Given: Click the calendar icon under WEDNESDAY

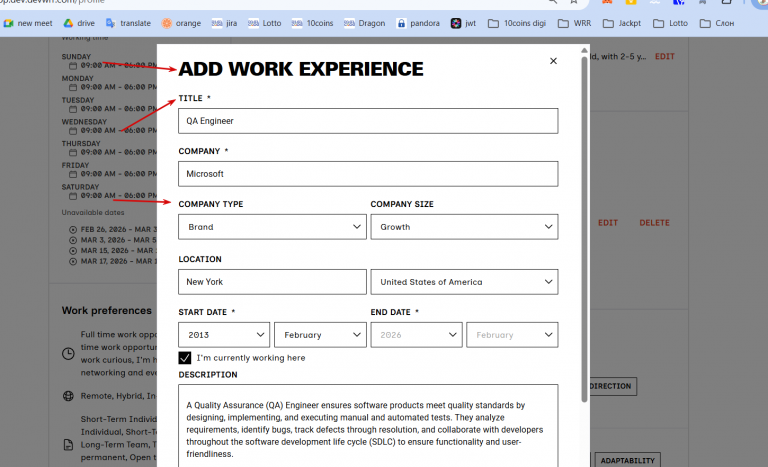Looking at the screenshot, I should [x=73, y=131].
